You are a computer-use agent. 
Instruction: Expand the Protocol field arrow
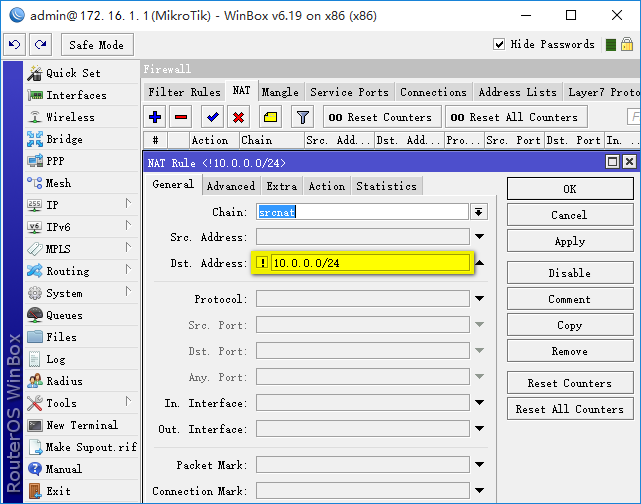point(479,299)
